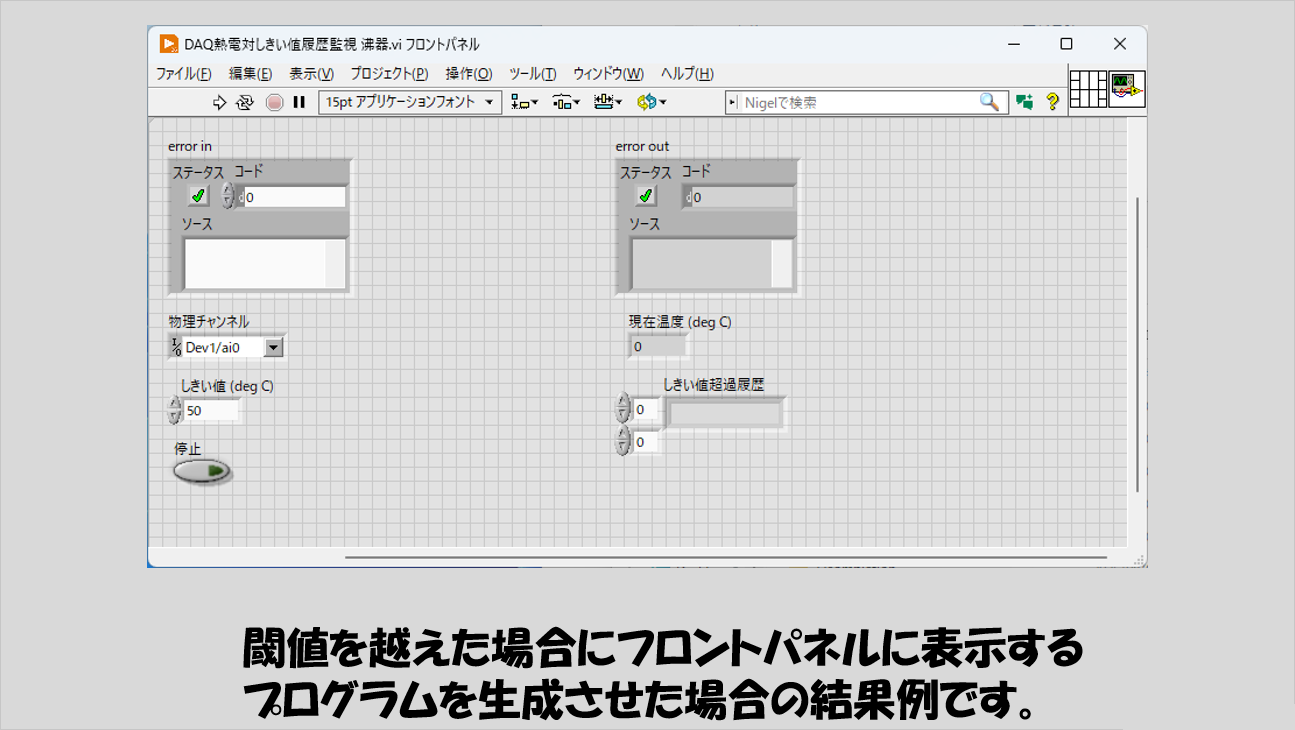Pause execution with the Pause icon
Viewport: 1295px width, 730px height.
pos(299,102)
